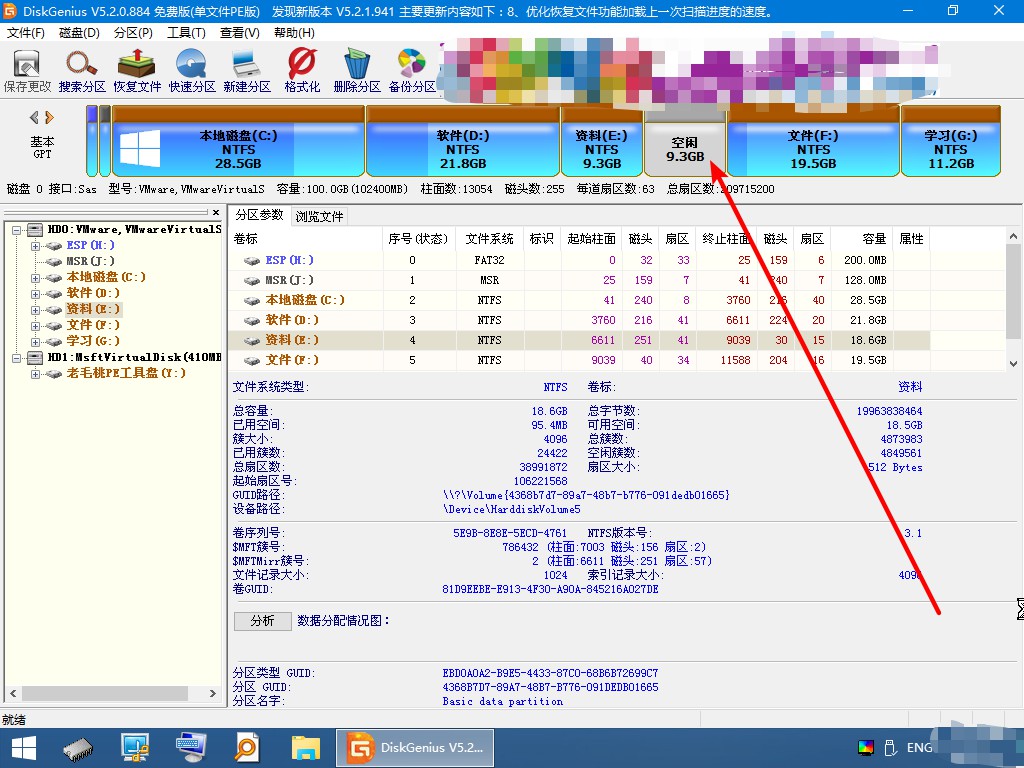Viewport: 1024px width, 768px height.
Task: Go to next disk with right arrow
Action: point(49,118)
